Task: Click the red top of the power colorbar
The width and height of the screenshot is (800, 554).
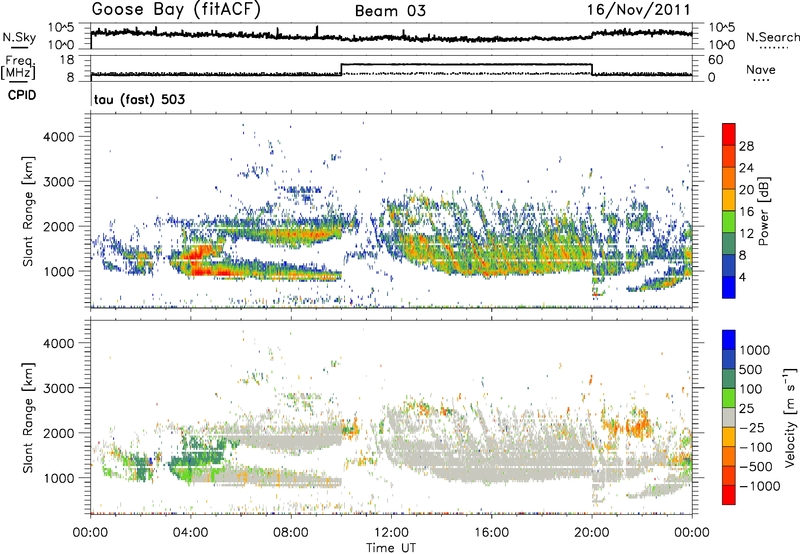Action: tap(729, 134)
